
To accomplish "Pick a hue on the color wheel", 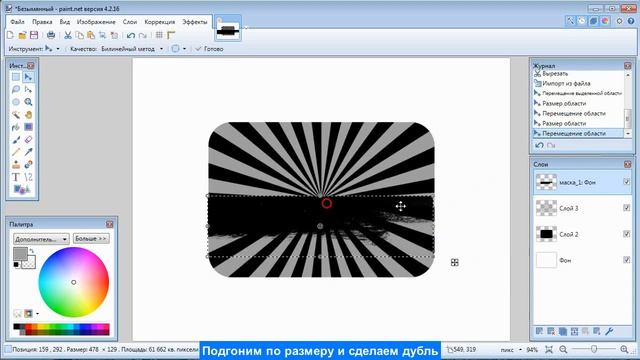I will coord(73,282).
